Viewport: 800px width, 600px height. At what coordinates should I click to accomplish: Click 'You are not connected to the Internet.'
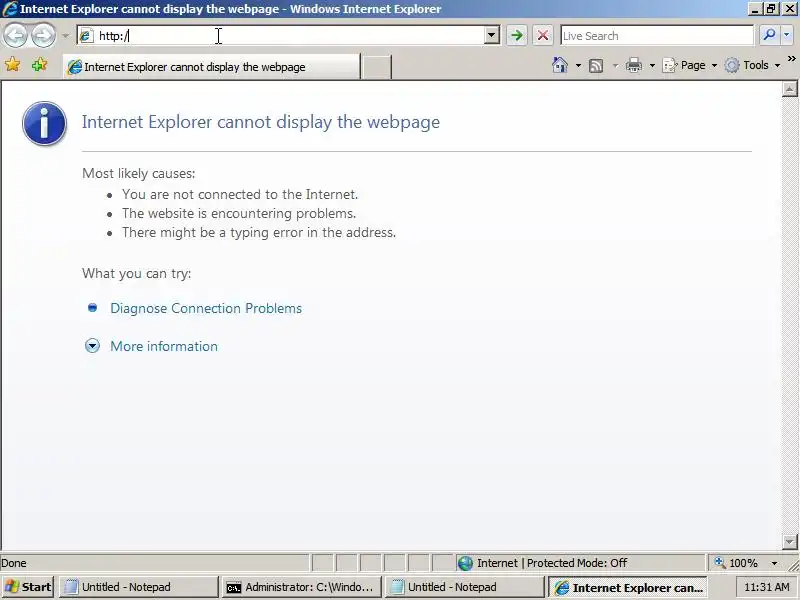pyautogui.click(x=240, y=194)
